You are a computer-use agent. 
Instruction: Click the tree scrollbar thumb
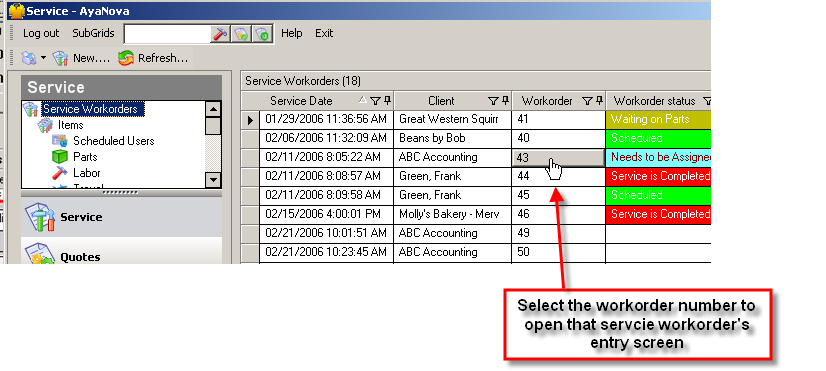[x=213, y=126]
